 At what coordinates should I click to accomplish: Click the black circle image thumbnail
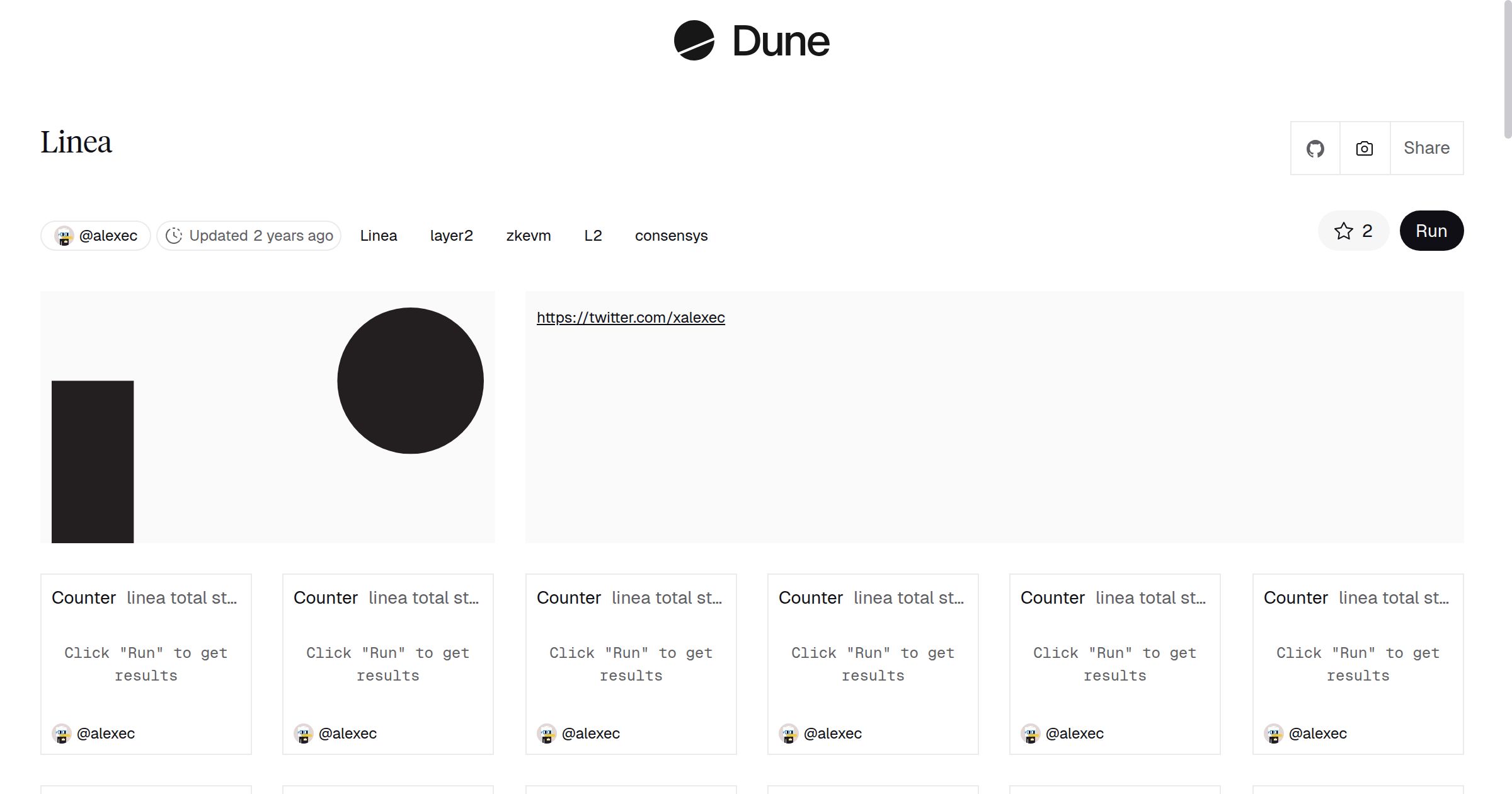tap(410, 381)
